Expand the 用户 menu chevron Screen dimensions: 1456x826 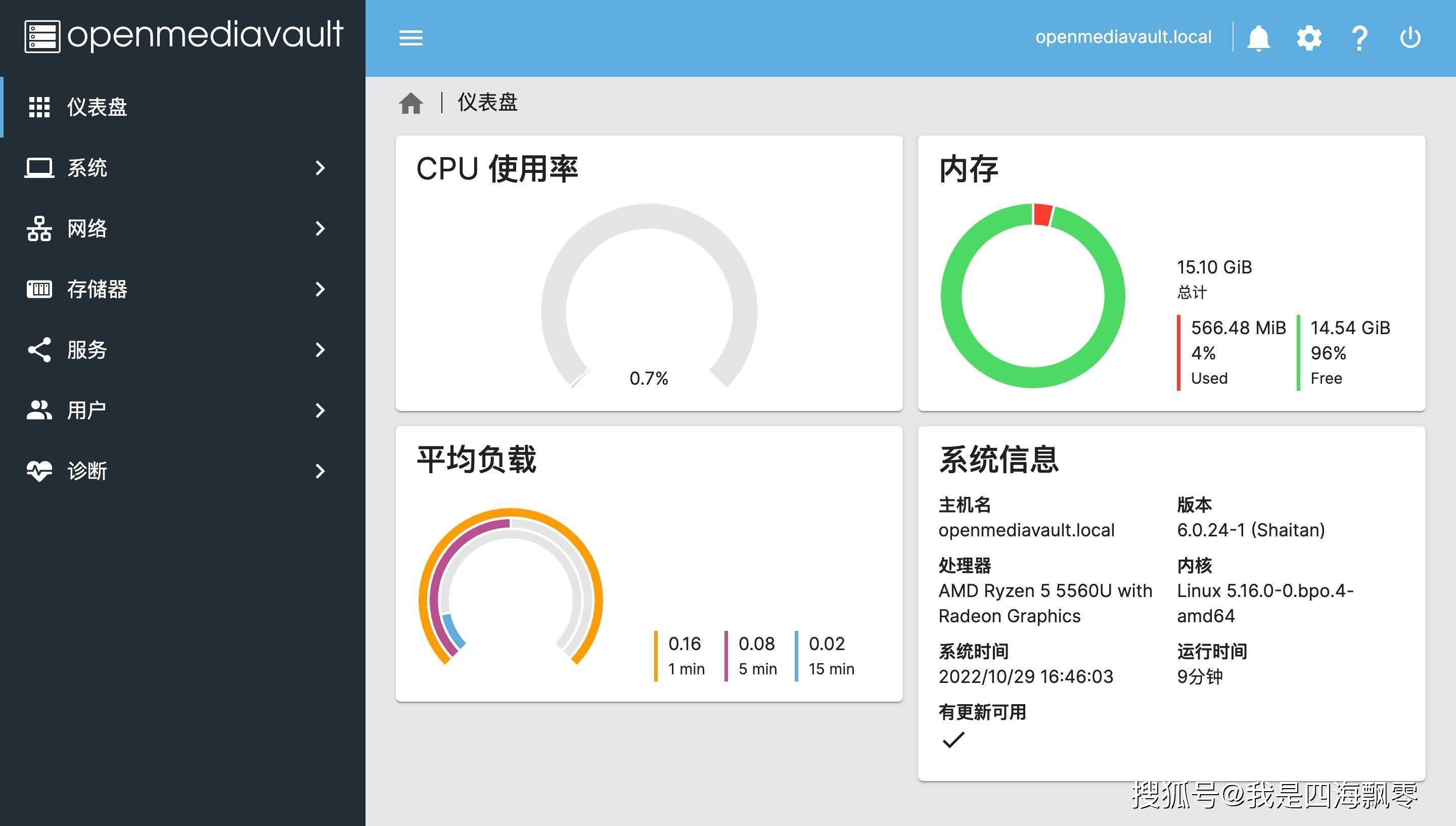(x=321, y=411)
